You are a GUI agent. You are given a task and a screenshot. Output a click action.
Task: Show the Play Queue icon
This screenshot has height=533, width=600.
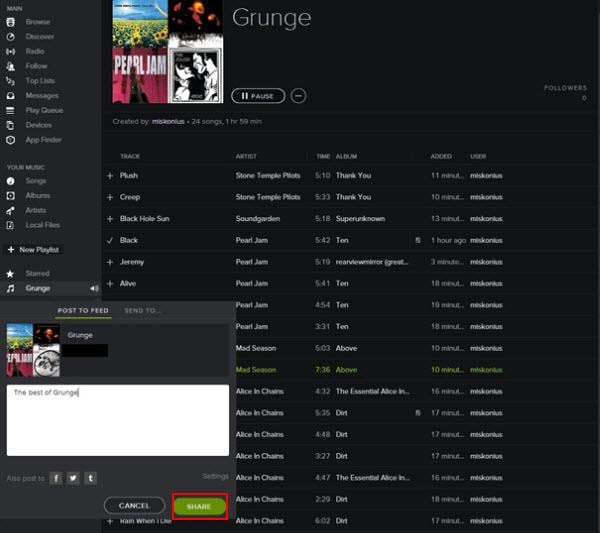pyautogui.click(x=10, y=111)
